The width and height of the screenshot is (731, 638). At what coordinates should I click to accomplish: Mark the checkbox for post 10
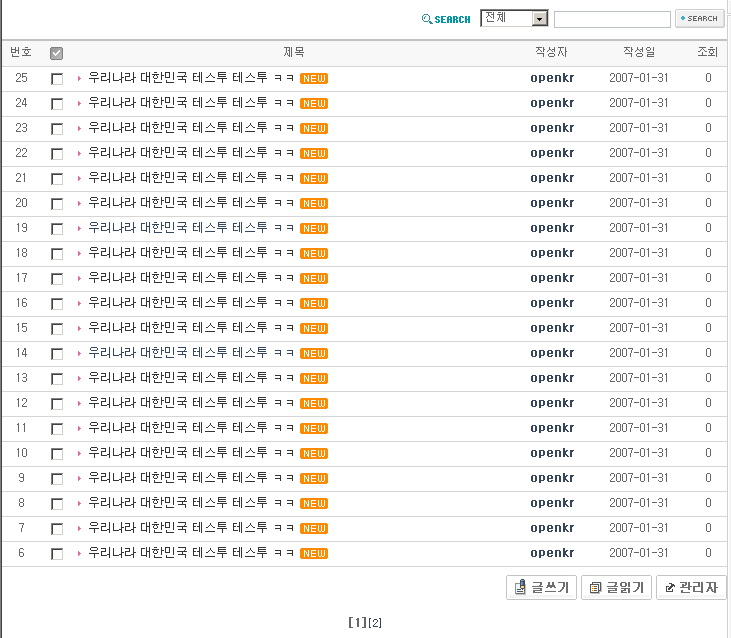point(57,454)
